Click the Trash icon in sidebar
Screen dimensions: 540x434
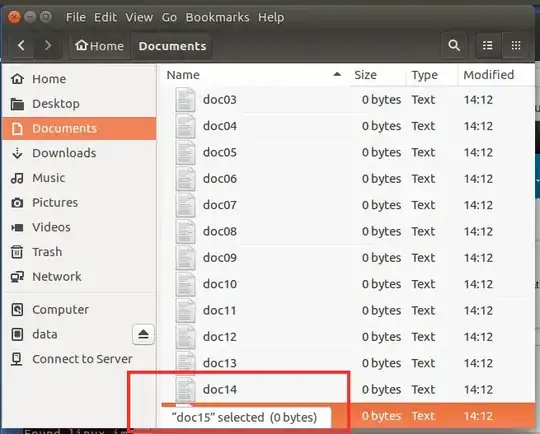(17, 252)
